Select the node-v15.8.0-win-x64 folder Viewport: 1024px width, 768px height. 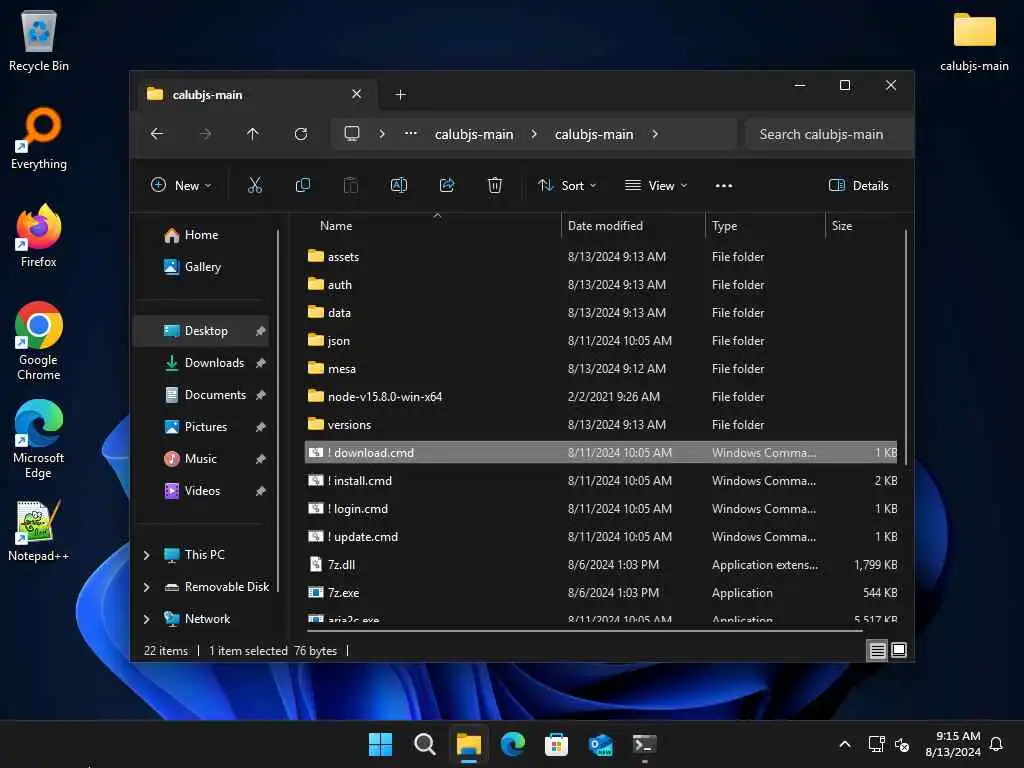601,396
